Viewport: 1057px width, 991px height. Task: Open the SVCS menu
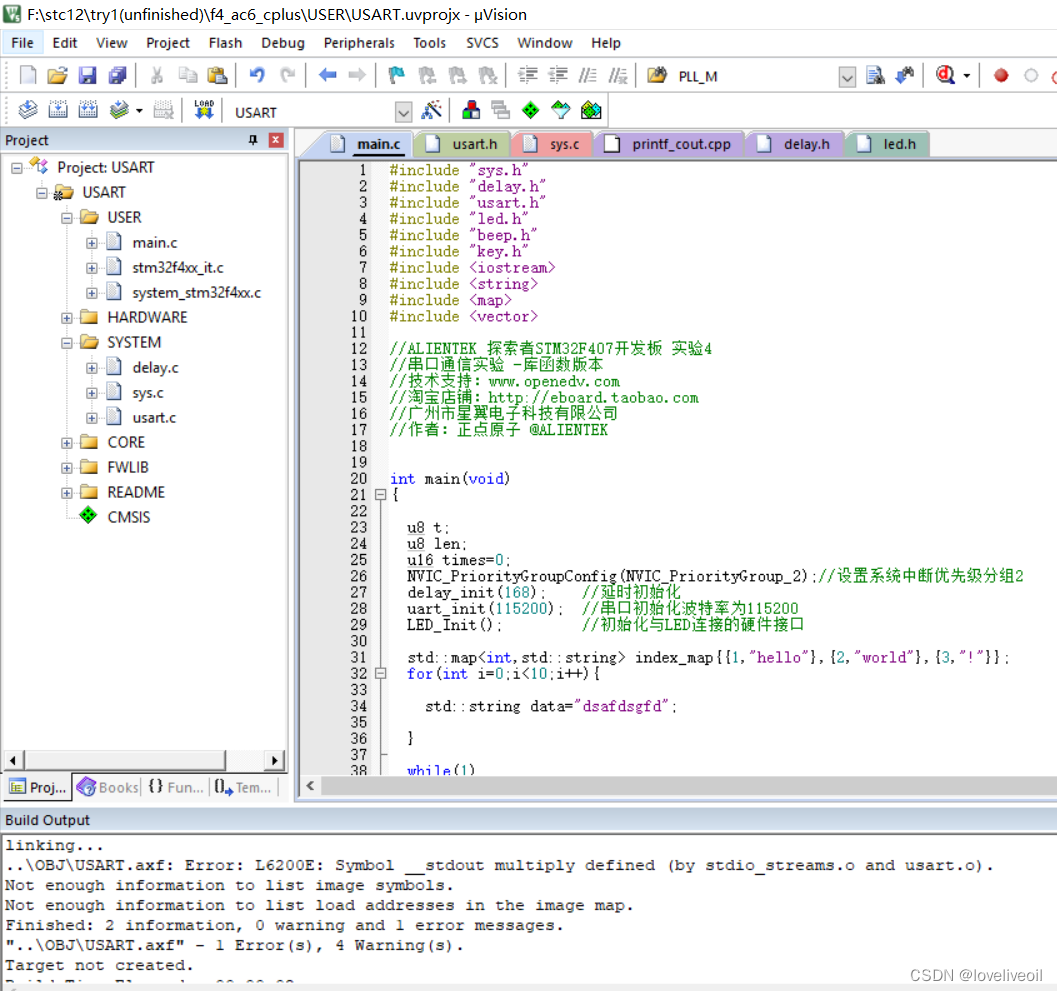[x=482, y=42]
